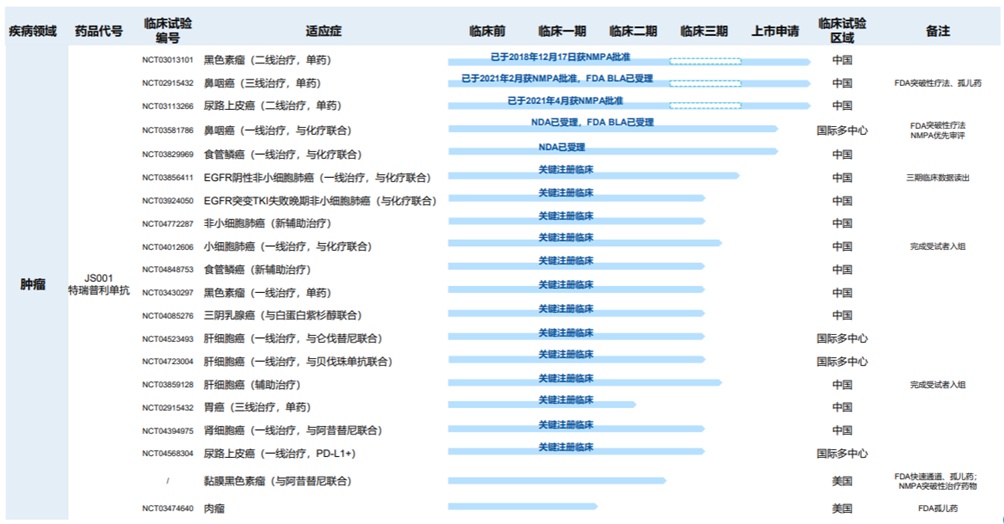Click trial number NCT04723004
Screen dimensions: 1004x524
(x=168, y=361)
